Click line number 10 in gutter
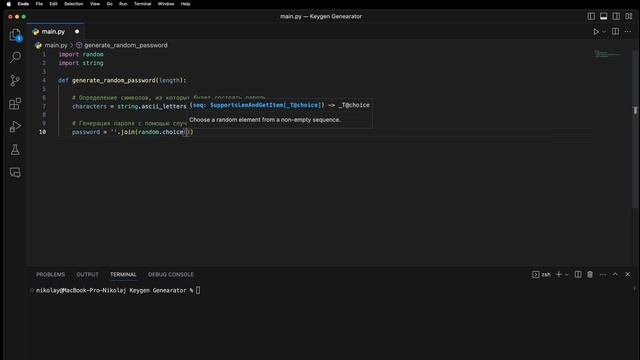Screen dimensions: 640x360 pyautogui.click(x=42, y=132)
